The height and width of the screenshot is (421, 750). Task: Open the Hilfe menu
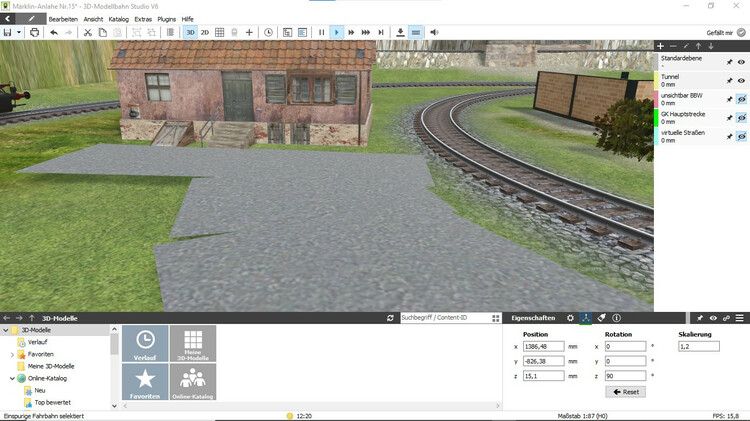pyautogui.click(x=188, y=19)
